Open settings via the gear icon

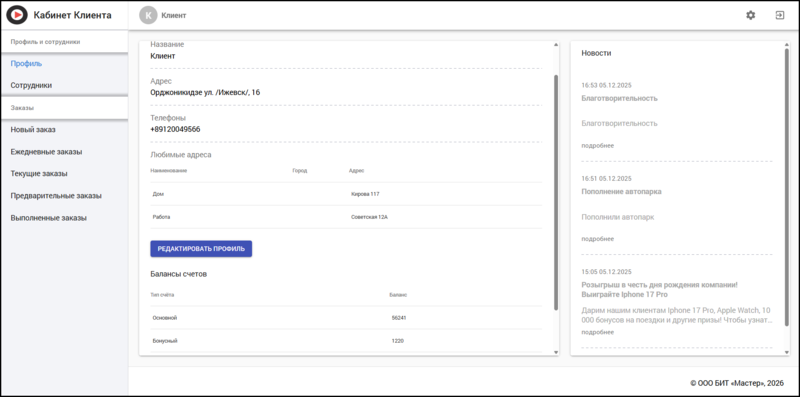click(x=750, y=15)
